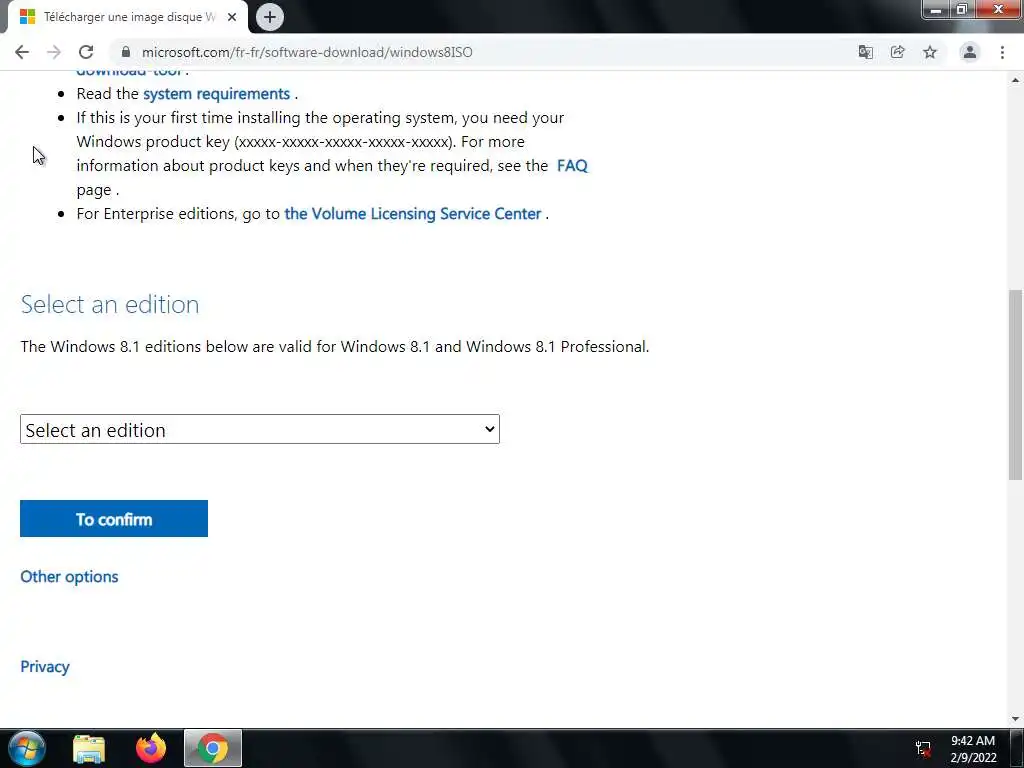Bookmark this page with the star icon
Screen dimensions: 1024x768
(x=930, y=52)
